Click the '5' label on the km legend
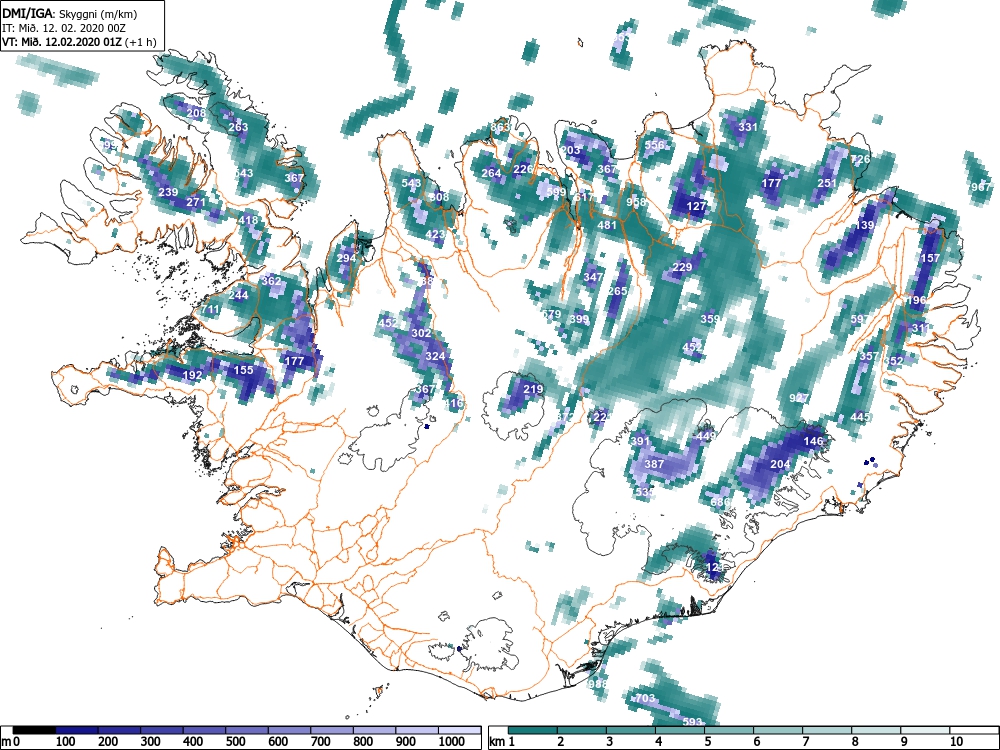This screenshot has height=750, width=1000. point(707,742)
